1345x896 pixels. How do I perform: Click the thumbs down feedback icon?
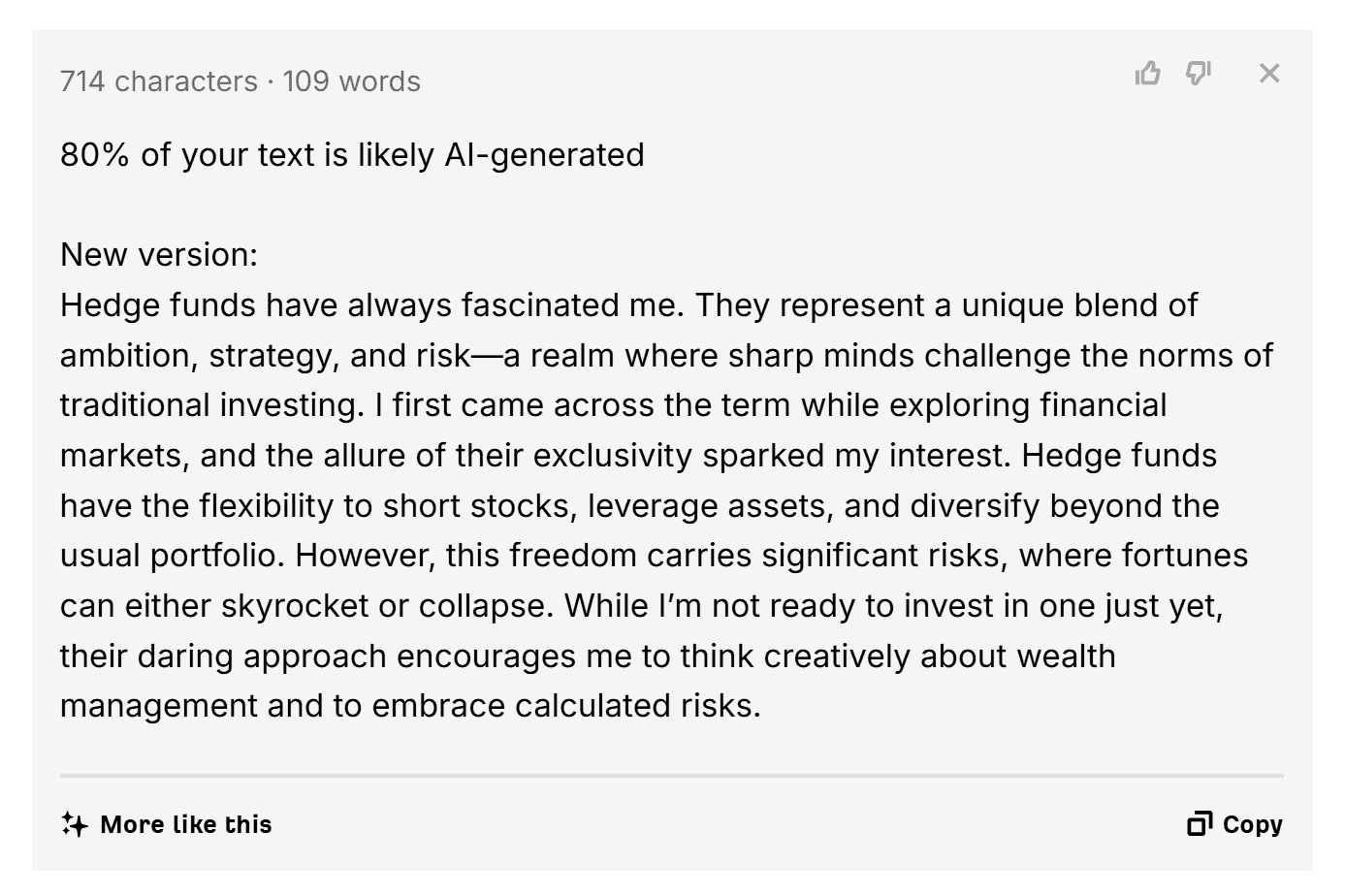coord(1199,73)
